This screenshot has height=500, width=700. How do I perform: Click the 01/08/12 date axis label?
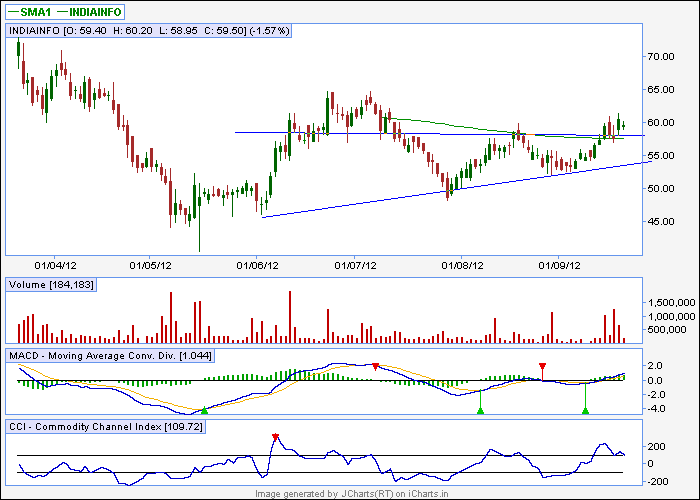pyautogui.click(x=462, y=266)
